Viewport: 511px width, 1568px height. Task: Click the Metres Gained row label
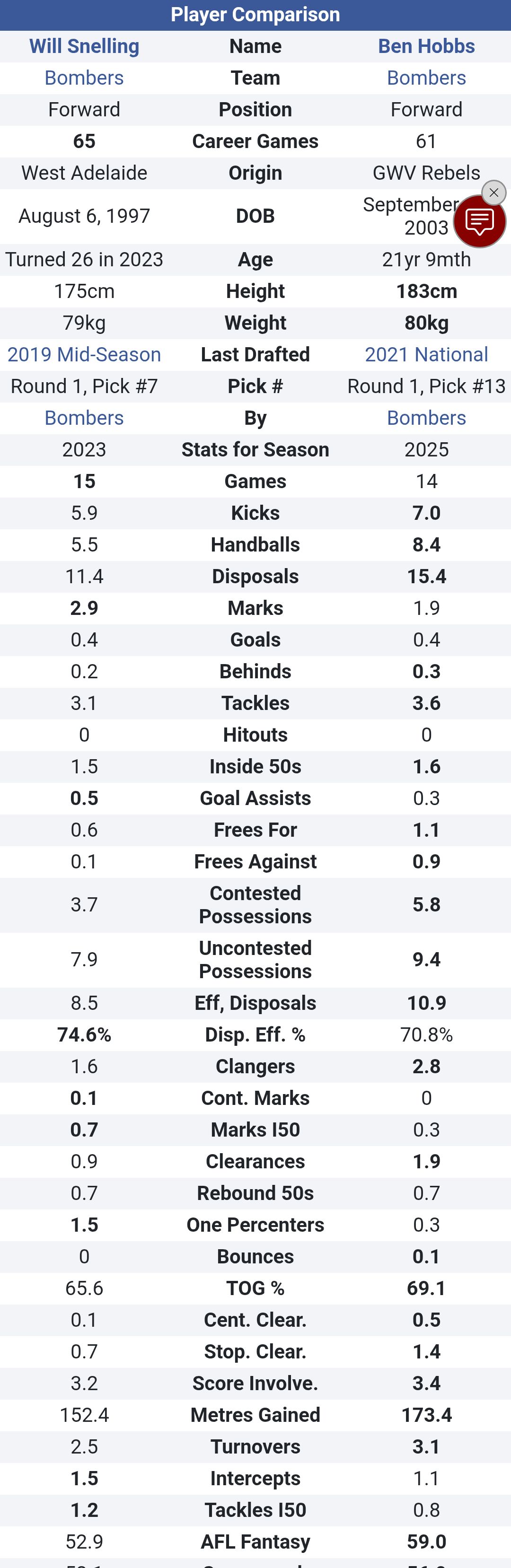255,1415
